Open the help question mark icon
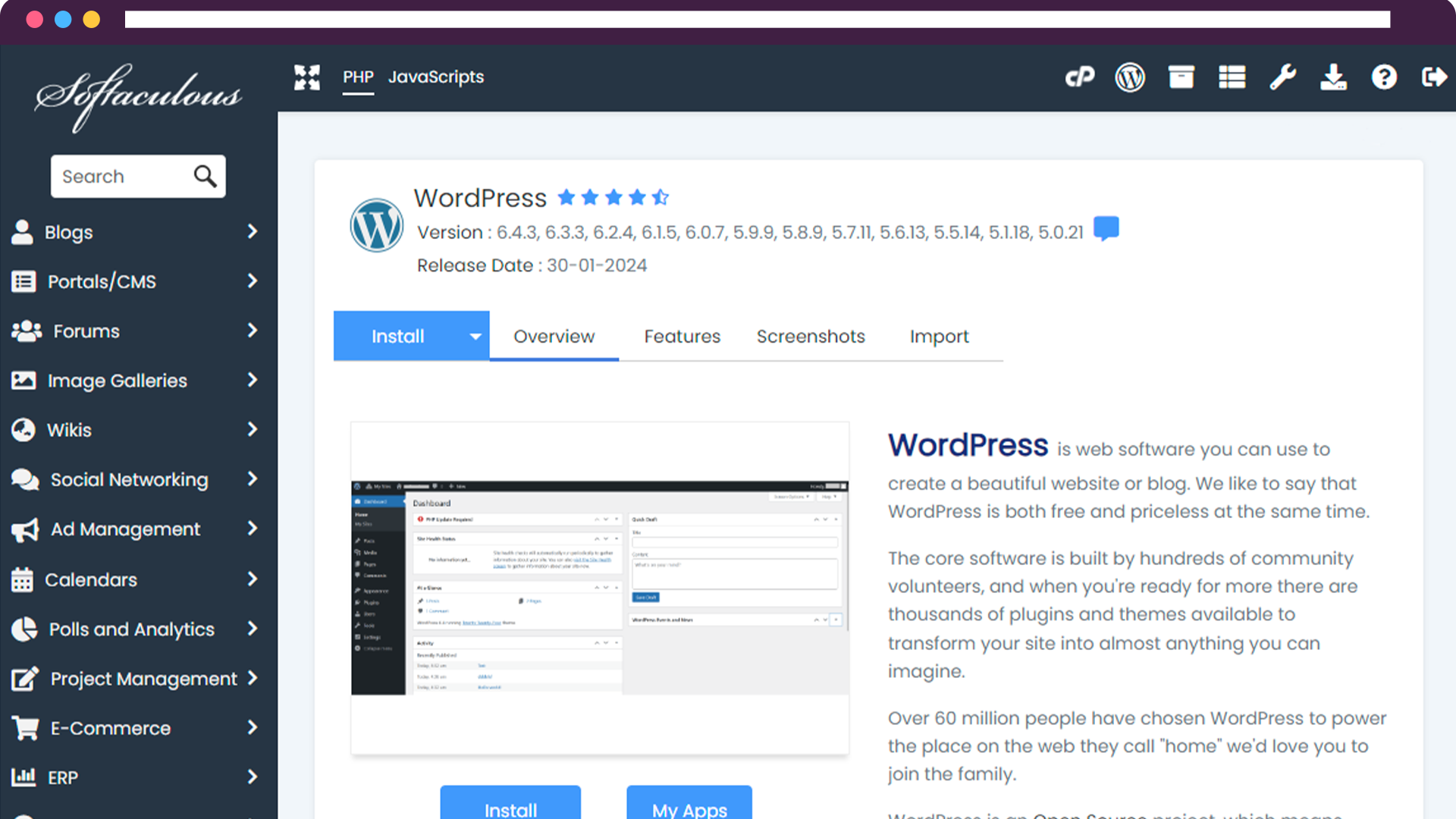Image resolution: width=1456 pixels, height=819 pixels. pyautogui.click(x=1384, y=77)
